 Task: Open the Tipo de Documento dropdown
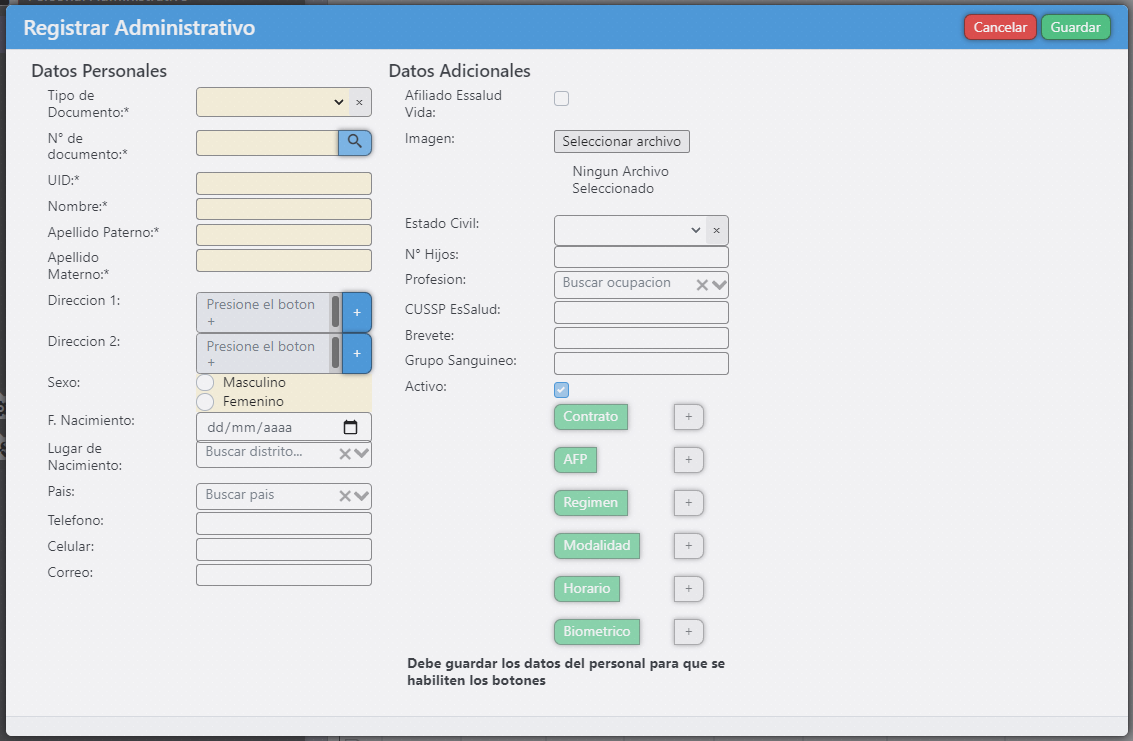272,102
